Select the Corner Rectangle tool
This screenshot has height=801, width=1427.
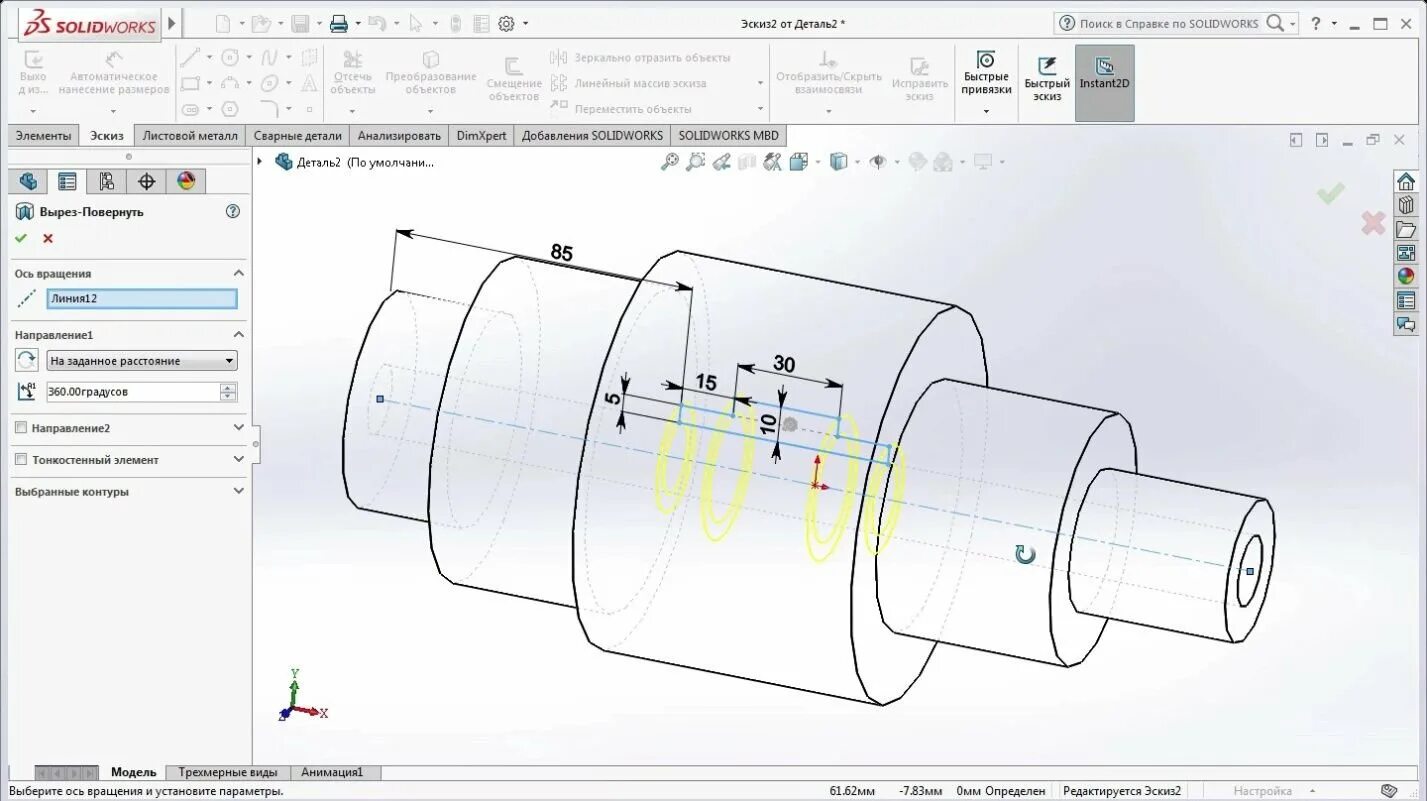click(x=190, y=83)
